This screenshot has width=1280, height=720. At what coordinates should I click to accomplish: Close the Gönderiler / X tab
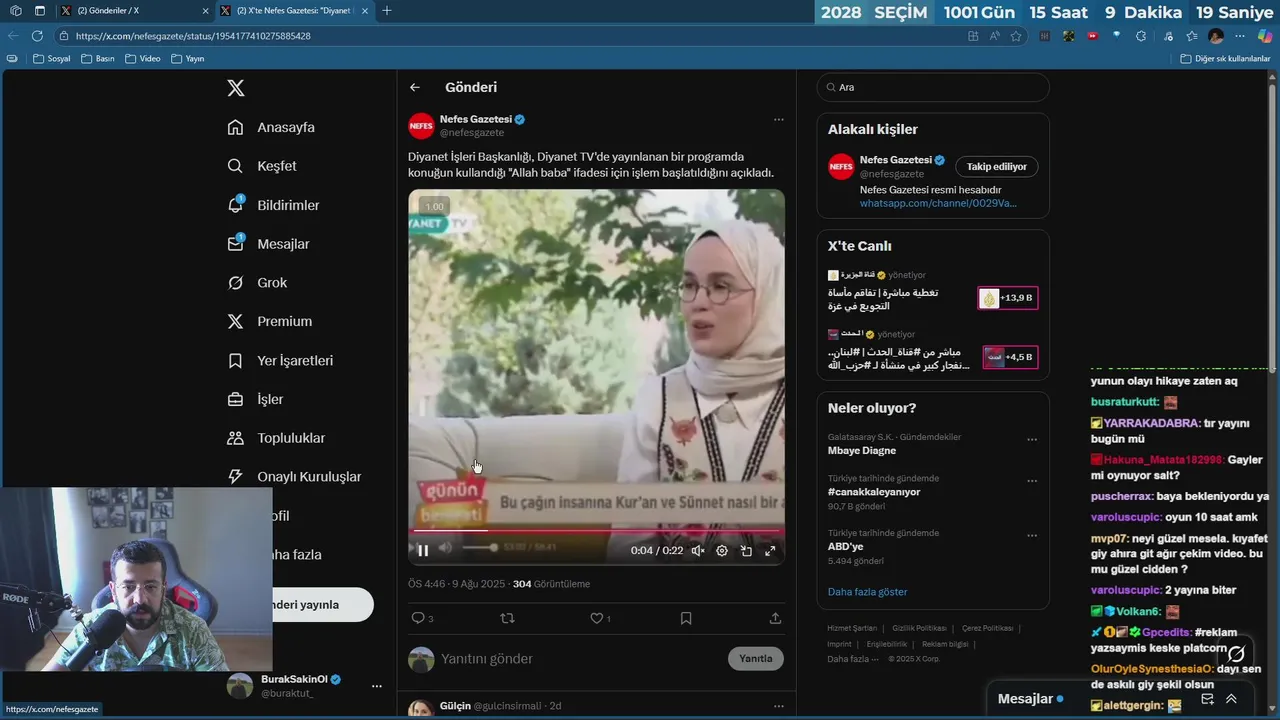coord(206,11)
